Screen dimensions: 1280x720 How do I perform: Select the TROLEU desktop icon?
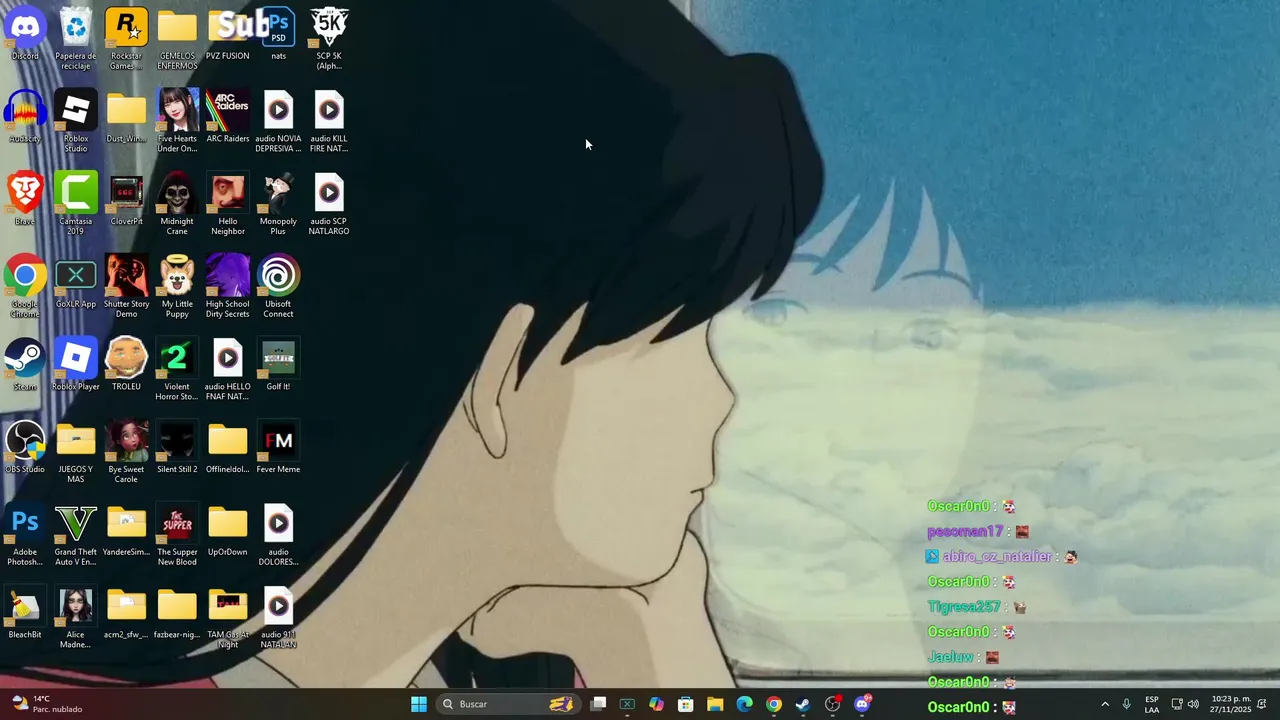(126, 365)
